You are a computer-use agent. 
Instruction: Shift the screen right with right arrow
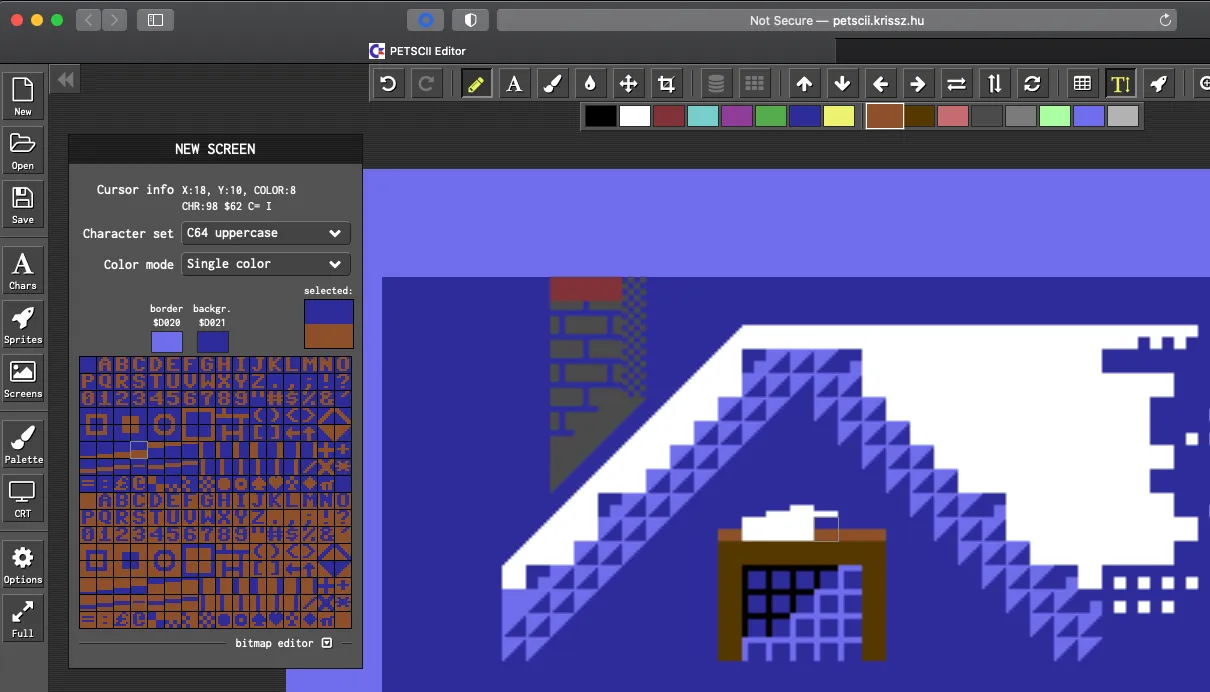pyautogui.click(x=918, y=84)
